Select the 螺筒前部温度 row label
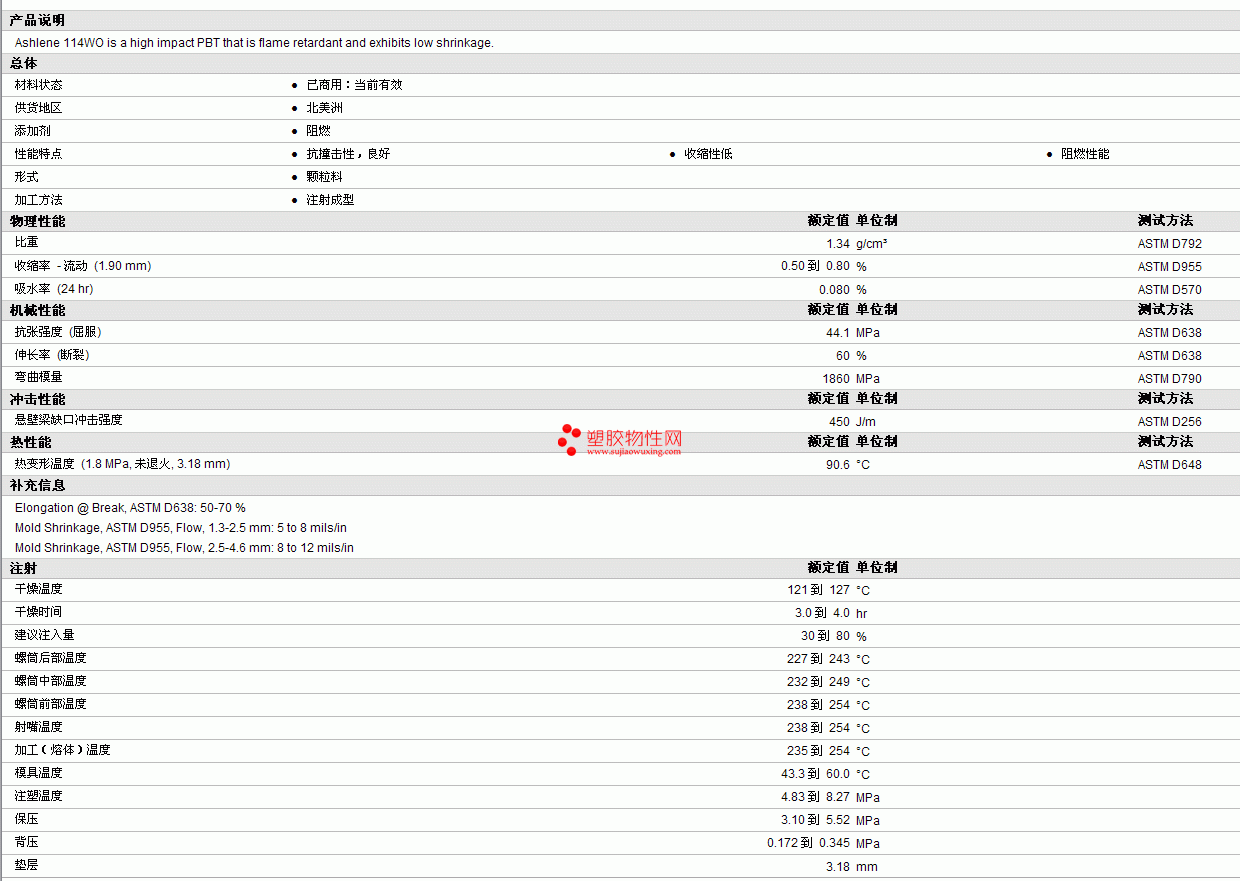 point(50,704)
